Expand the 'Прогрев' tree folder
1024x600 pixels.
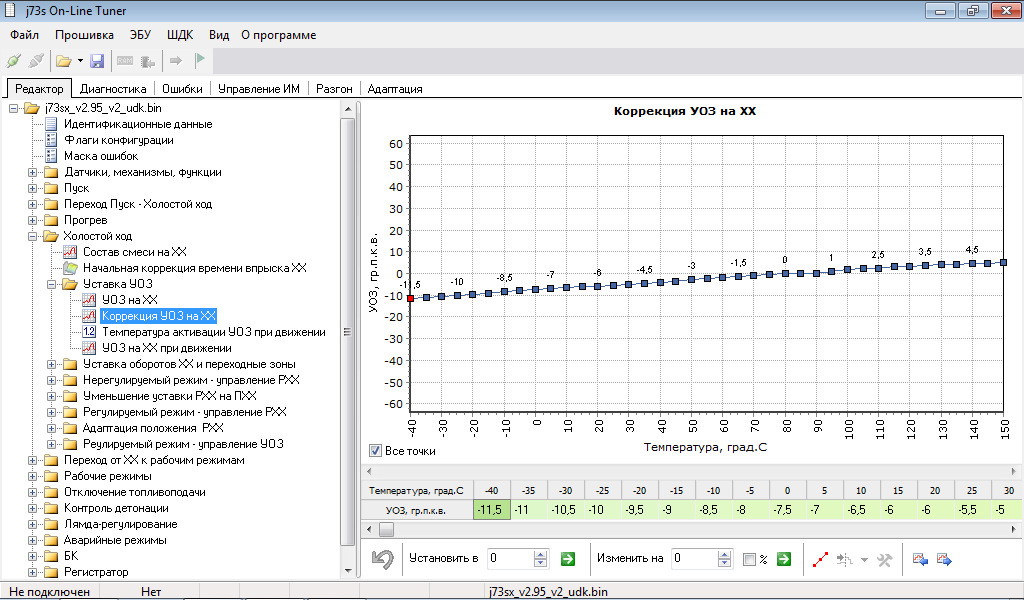coord(33,220)
